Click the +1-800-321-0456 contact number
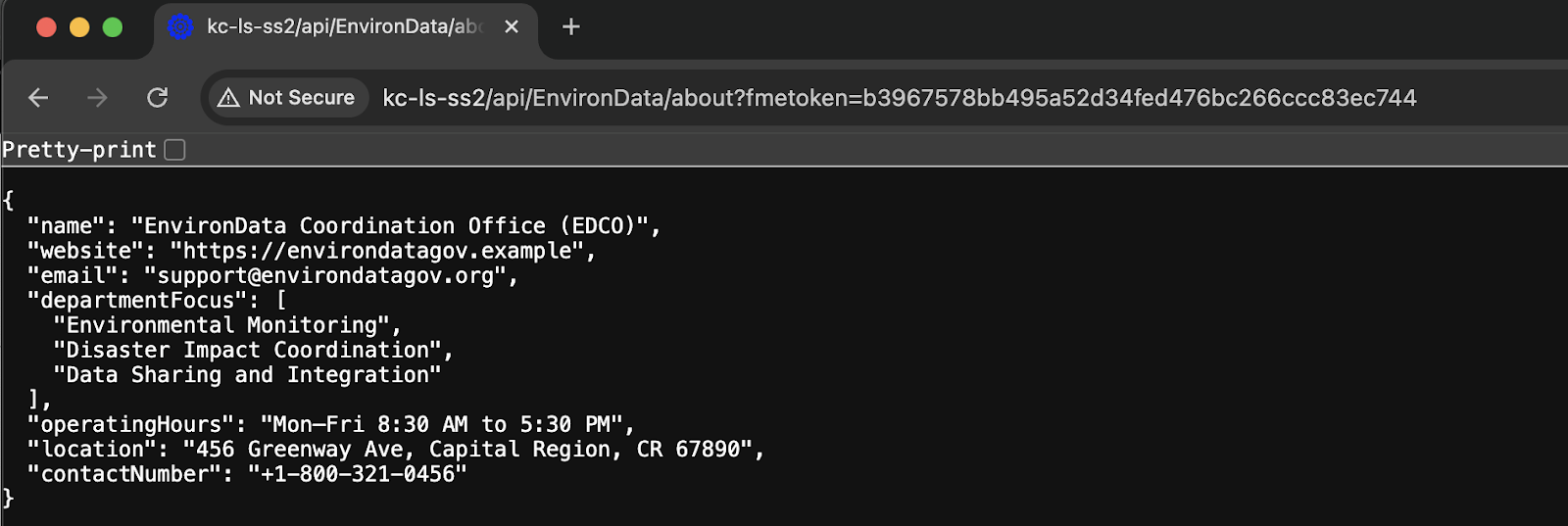 [x=358, y=474]
